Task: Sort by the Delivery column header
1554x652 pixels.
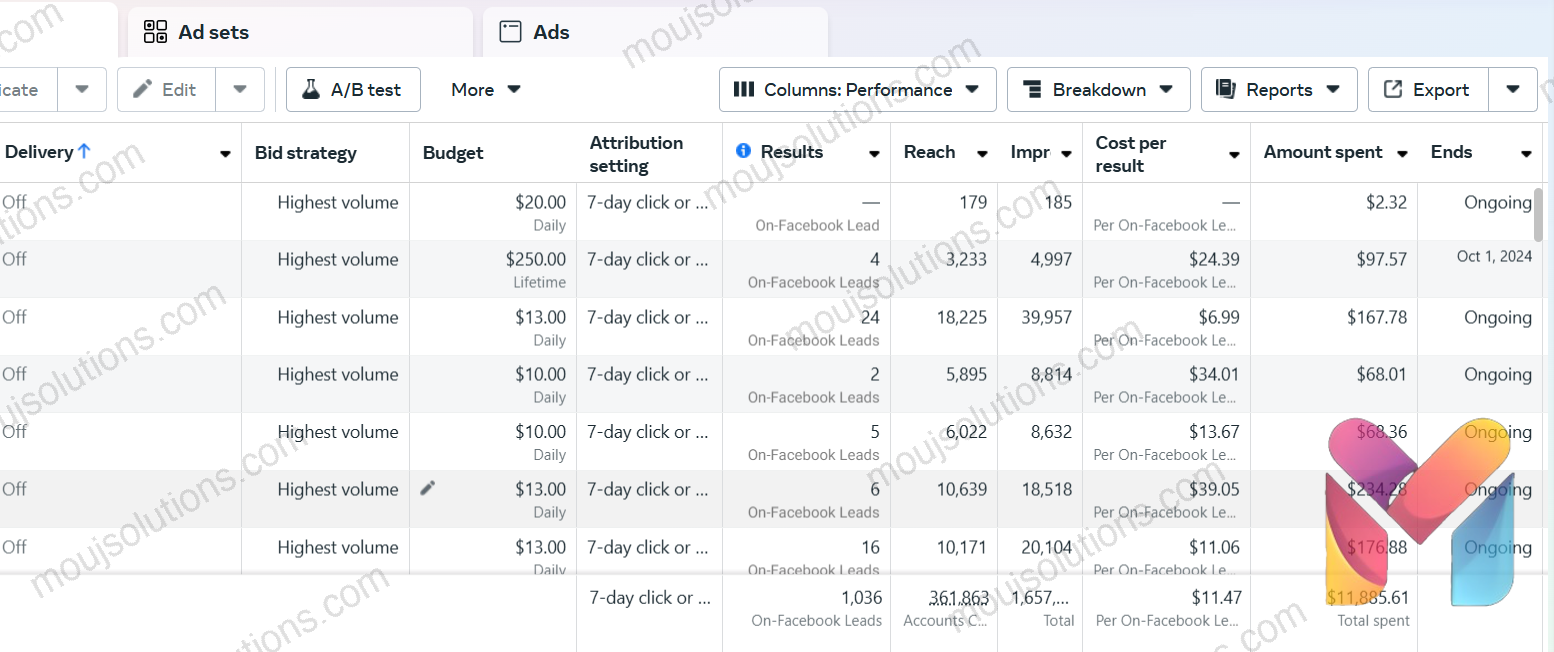Action: [x=39, y=152]
